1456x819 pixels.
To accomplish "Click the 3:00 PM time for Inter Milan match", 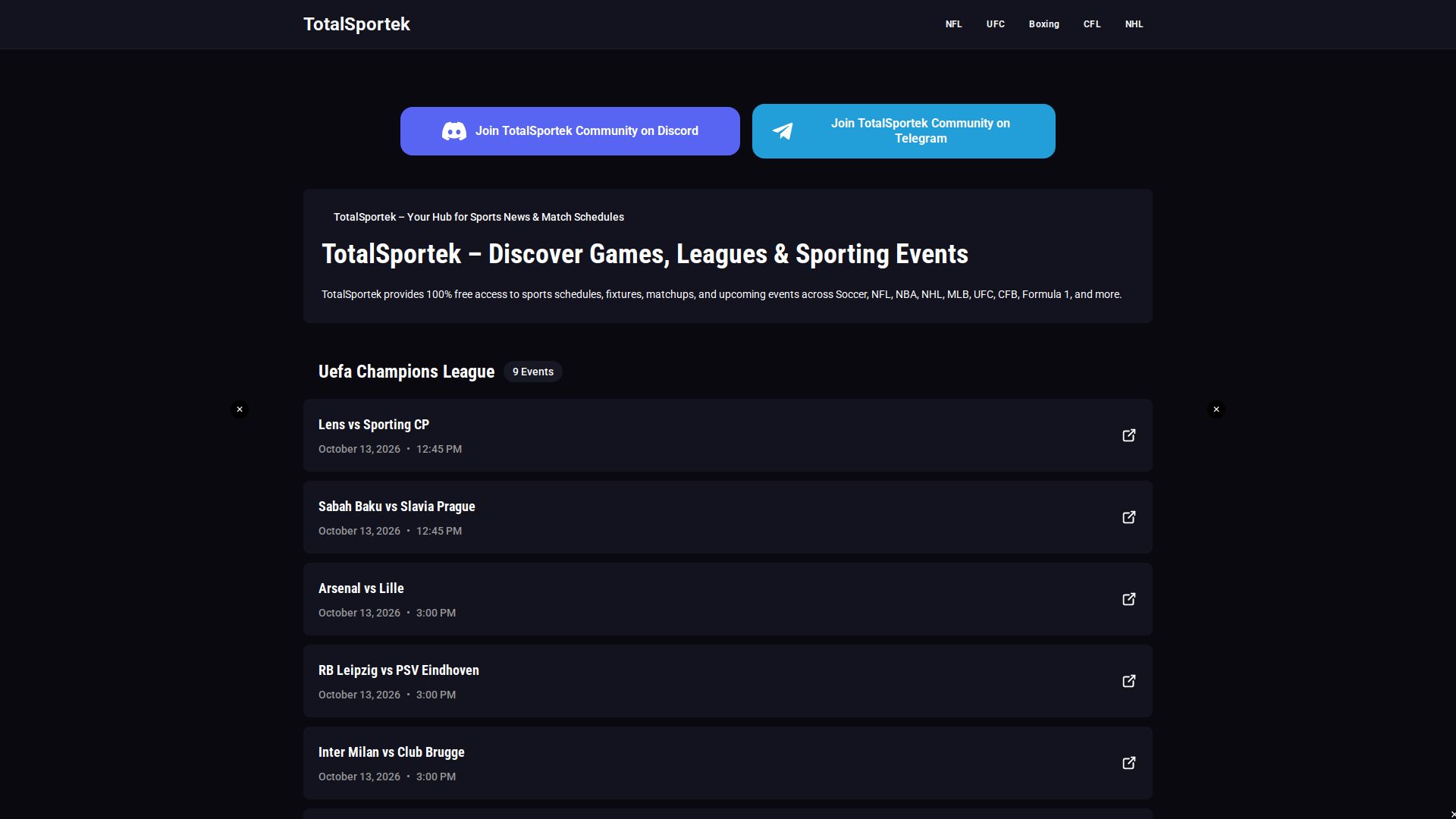I will click(436, 777).
